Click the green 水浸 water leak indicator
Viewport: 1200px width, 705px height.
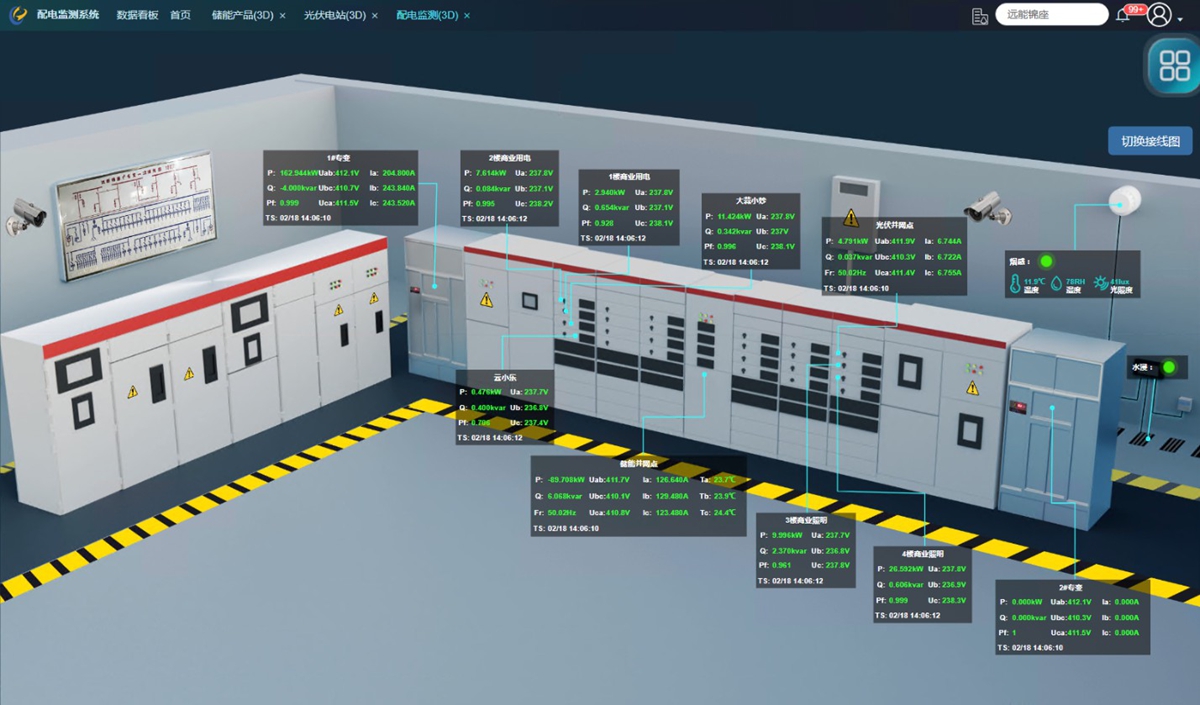(1167, 367)
